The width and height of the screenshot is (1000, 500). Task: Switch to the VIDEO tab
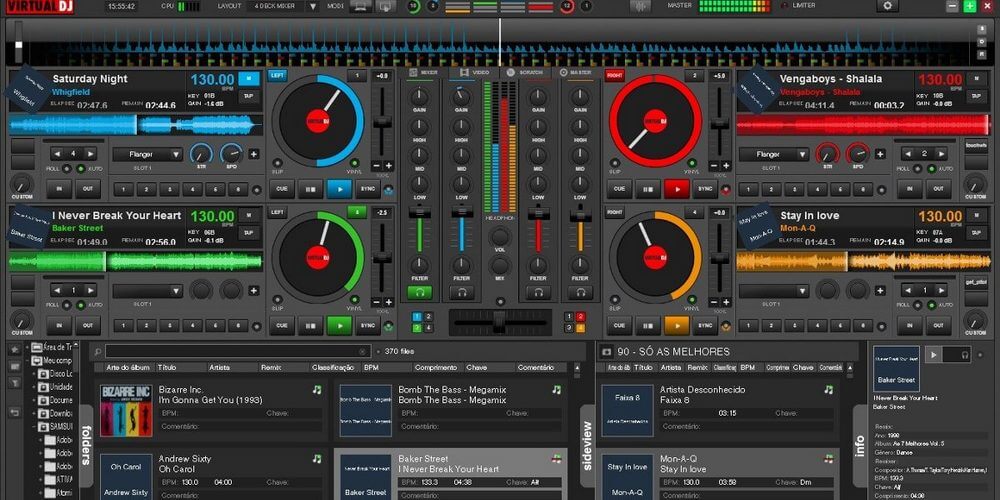[x=474, y=73]
